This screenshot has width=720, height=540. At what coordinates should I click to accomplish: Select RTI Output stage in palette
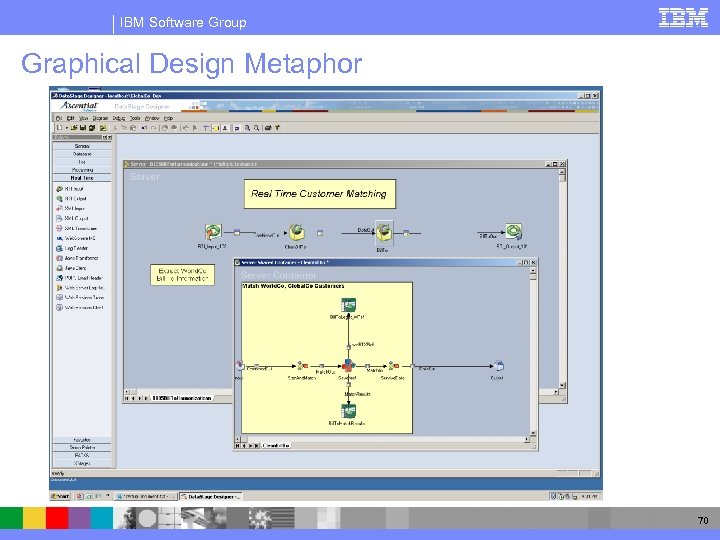point(71,199)
